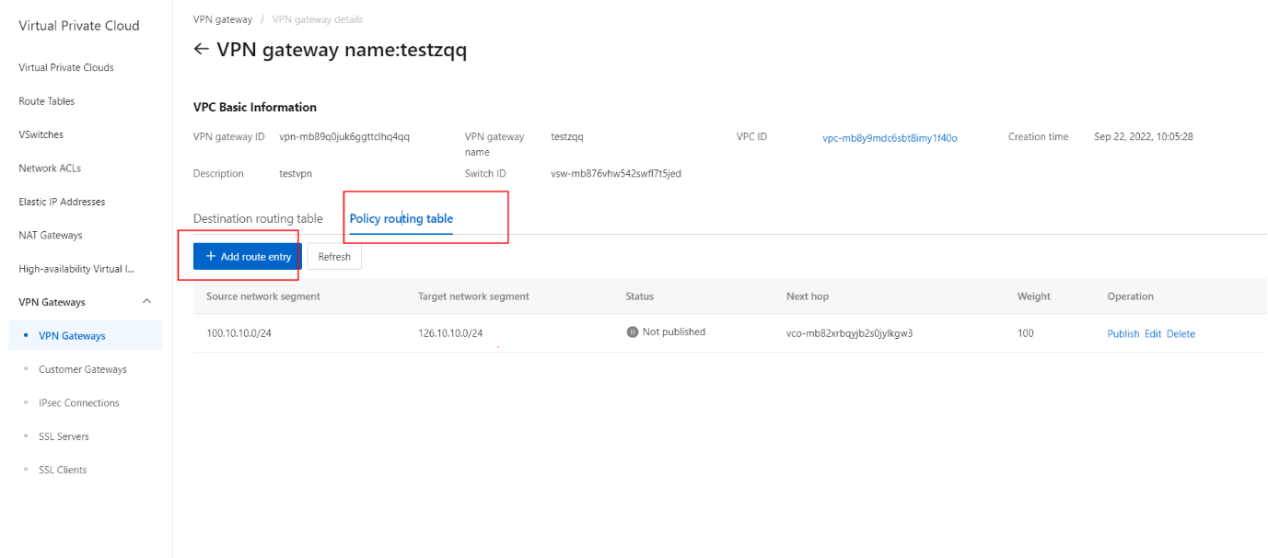Screen dimensions: 1268x558
Task: Click the Refresh button
Action: click(334, 257)
